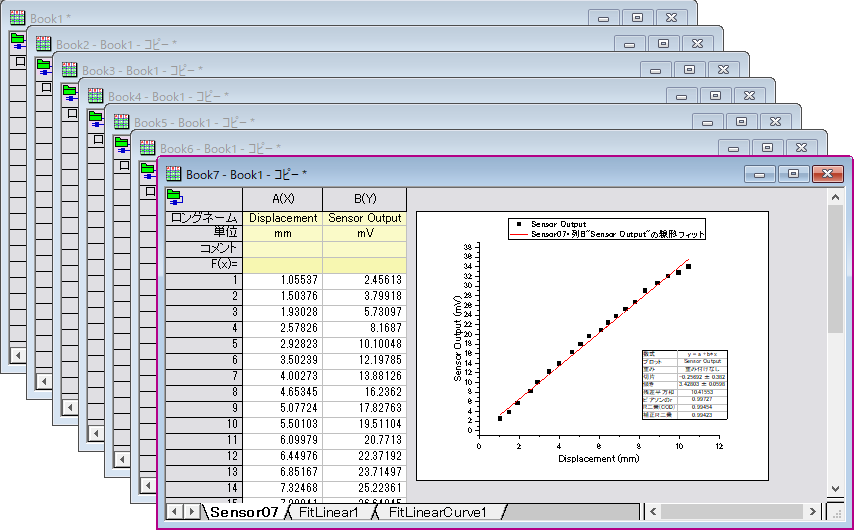
Task: Click the Book1 workbook window icon
Action: [x=17, y=17]
